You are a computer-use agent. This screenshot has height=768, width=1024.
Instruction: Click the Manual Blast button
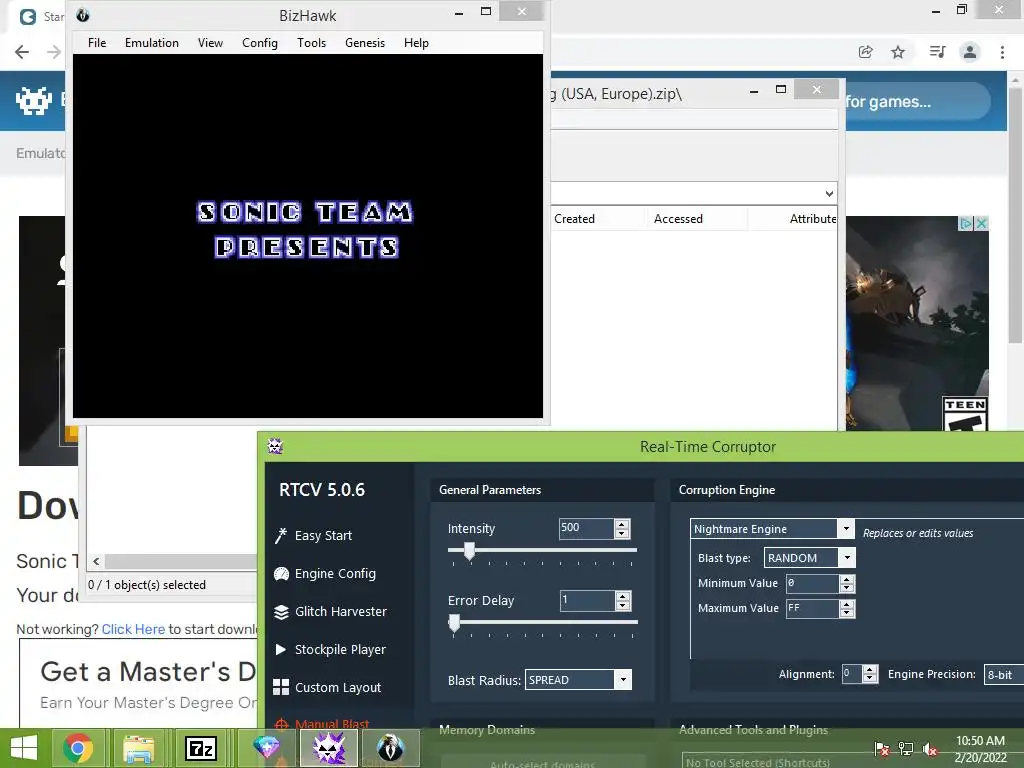click(x=323, y=724)
